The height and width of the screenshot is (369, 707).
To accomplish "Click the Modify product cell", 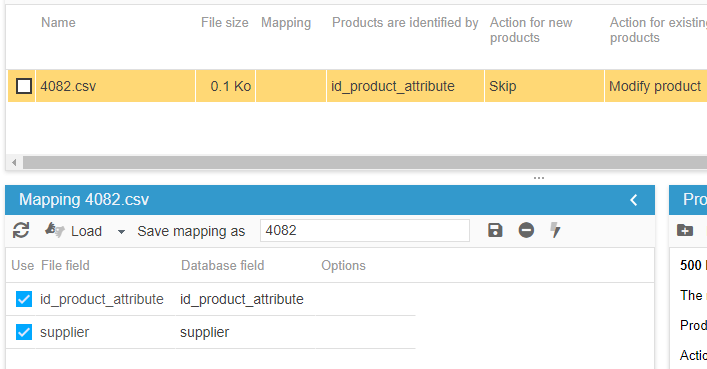I will click(656, 86).
